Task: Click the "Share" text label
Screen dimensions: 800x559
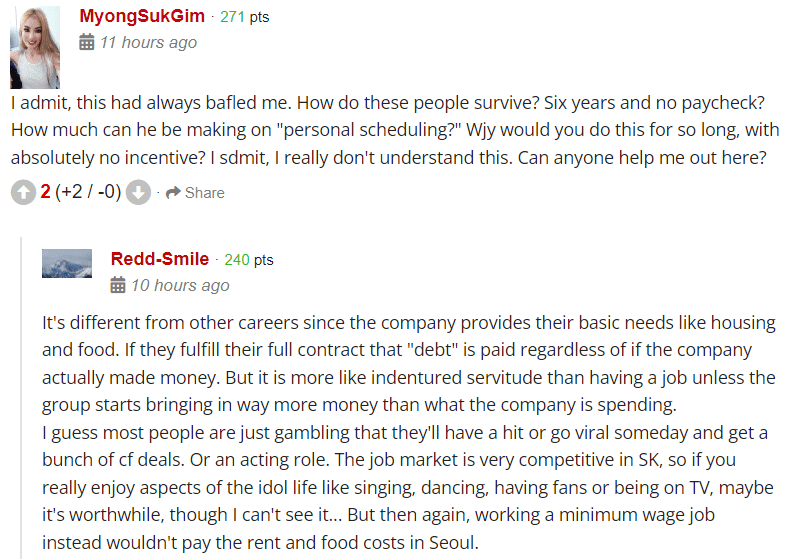Action: click(x=204, y=193)
